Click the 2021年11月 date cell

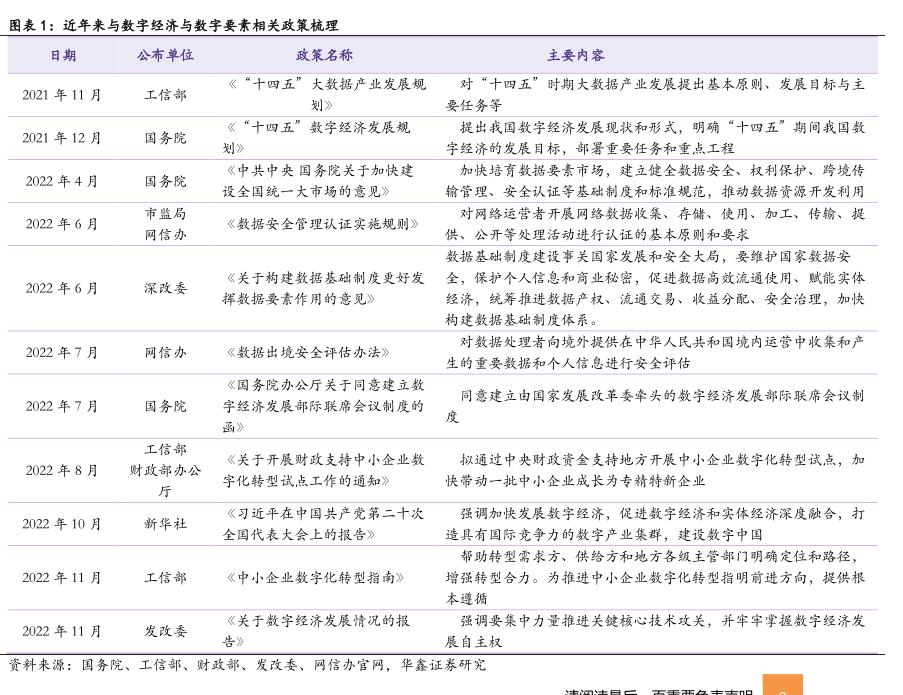click(62, 95)
